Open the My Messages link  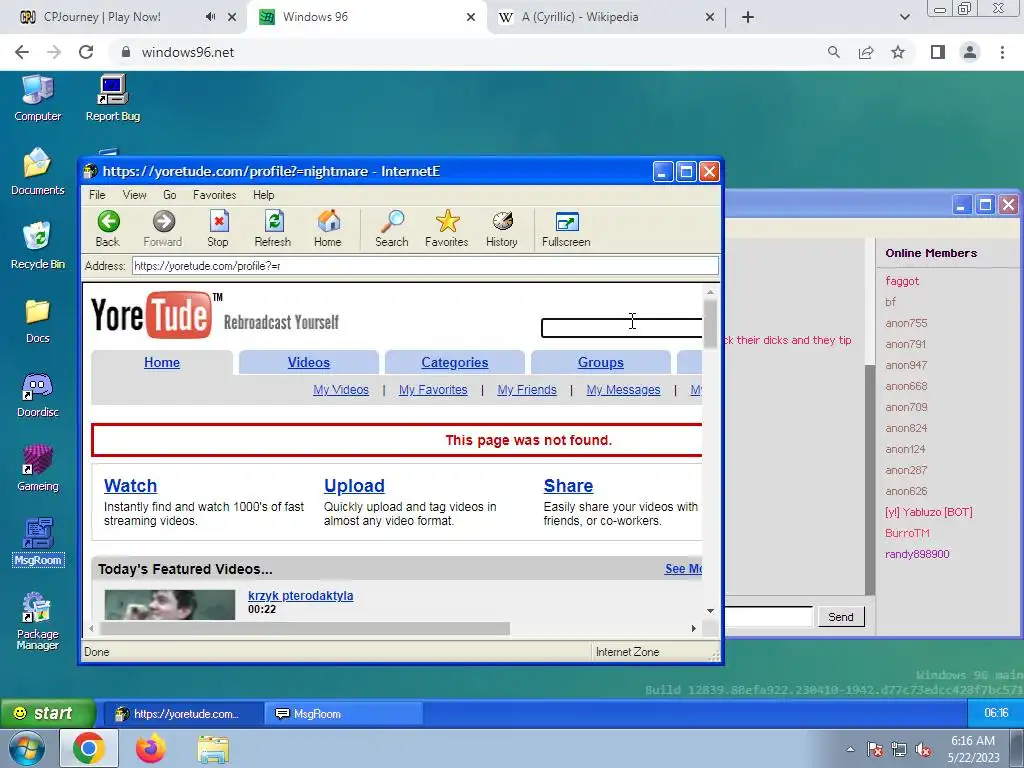(623, 390)
